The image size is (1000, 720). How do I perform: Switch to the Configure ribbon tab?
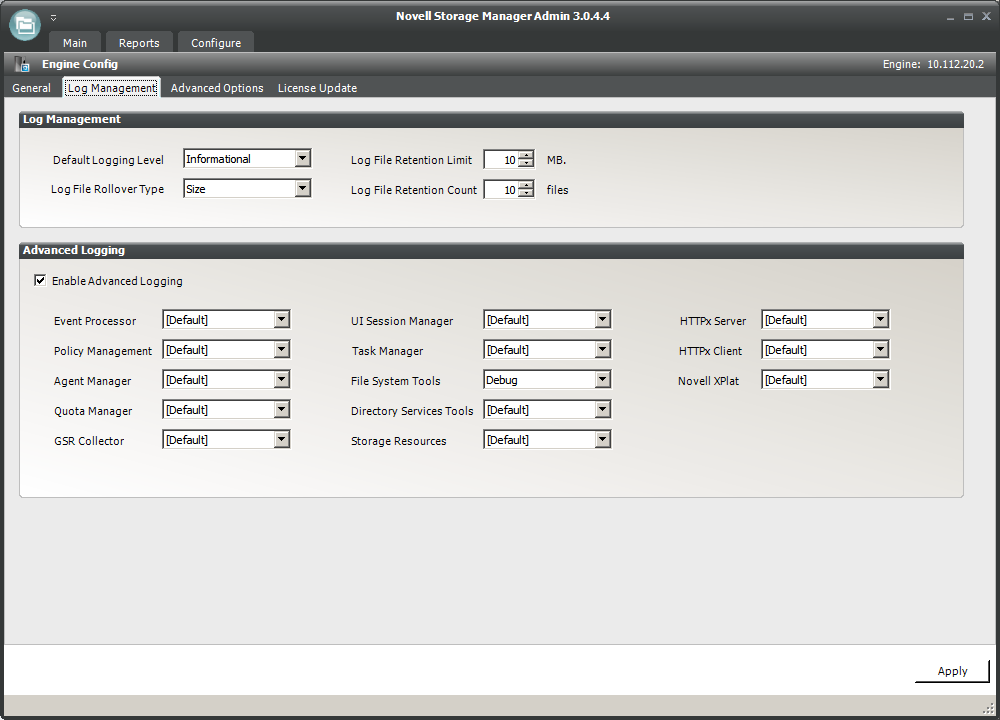click(x=216, y=43)
